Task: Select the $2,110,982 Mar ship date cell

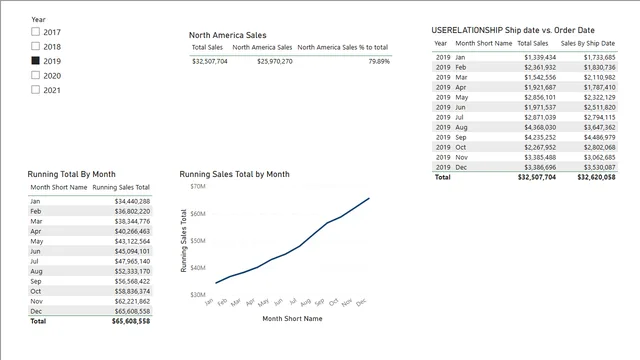Action: [599, 77]
